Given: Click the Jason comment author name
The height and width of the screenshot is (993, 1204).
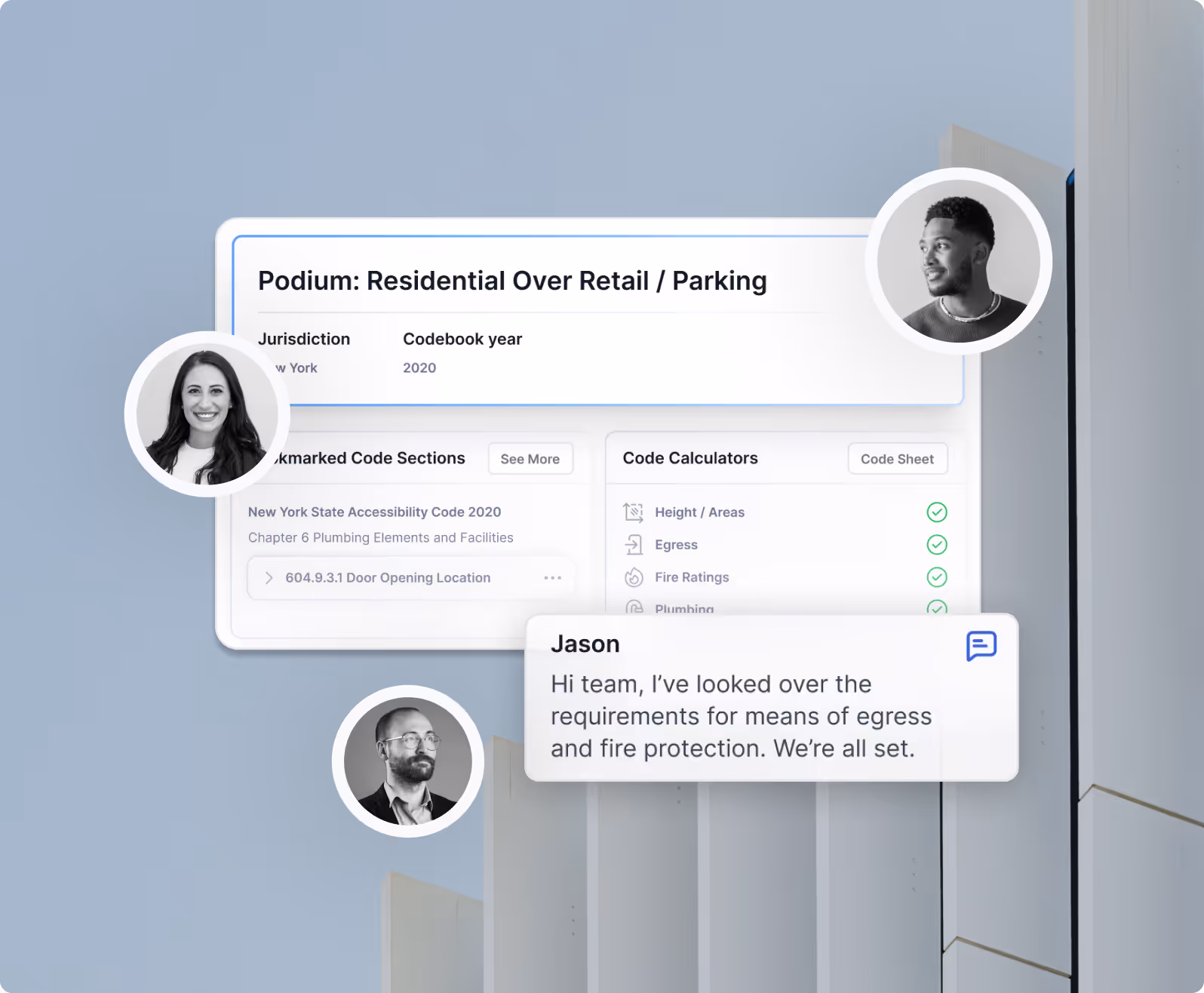Looking at the screenshot, I should (x=585, y=644).
